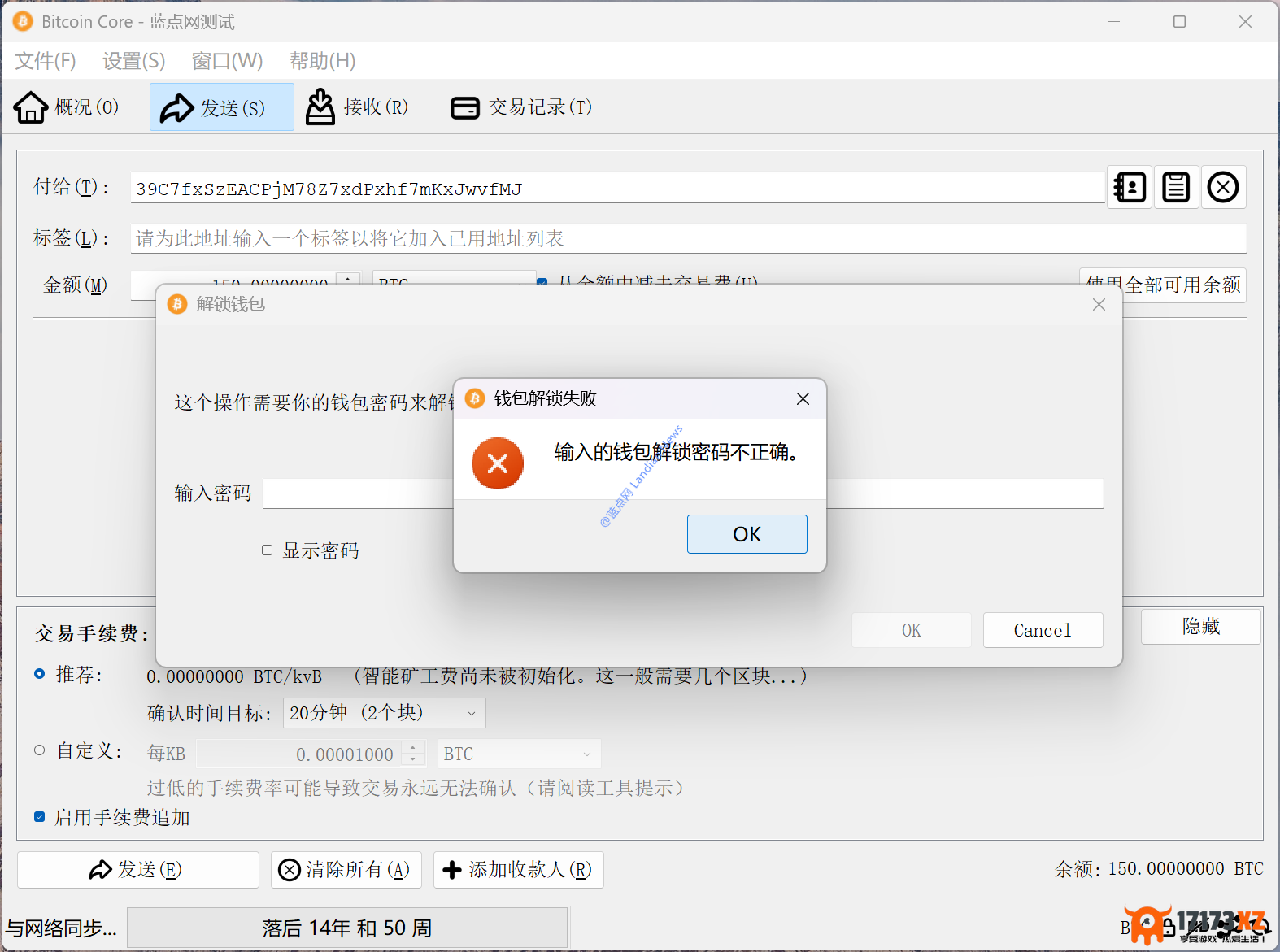Click the circled X to clear this recipient
Screen dimensions: 1280x952
click(x=1223, y=188)
